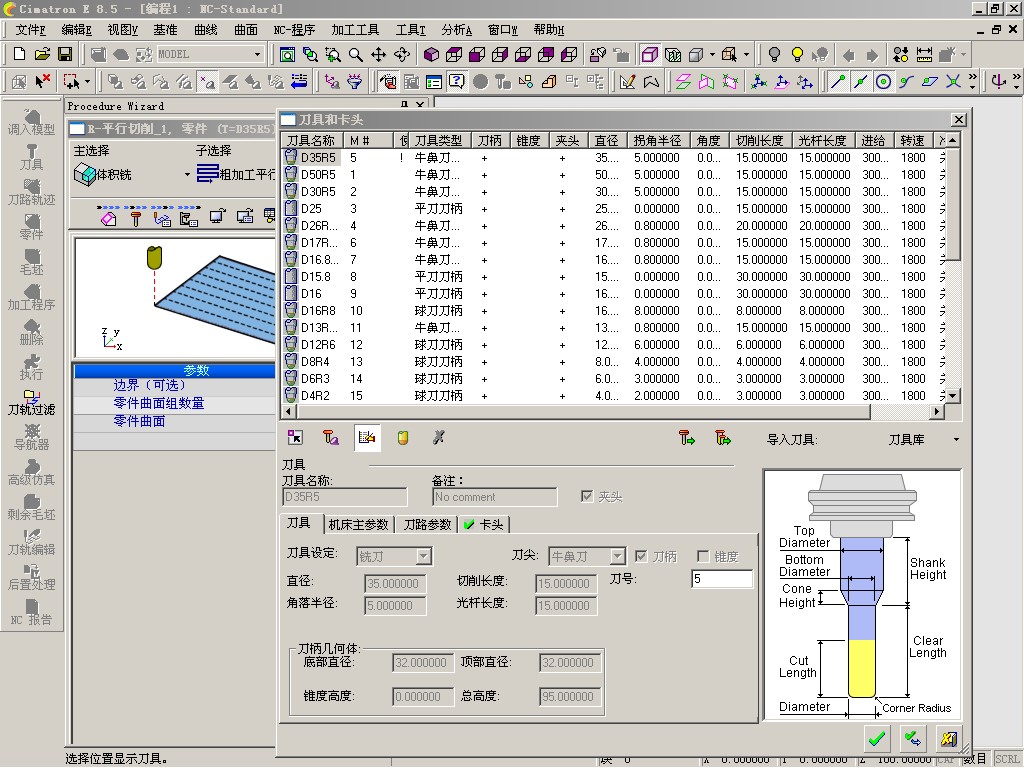The height and width of the screenshot is (768, 1024).
Task: Click the tool table vertical scrollbar down arrow
Action: click(953, 396)
